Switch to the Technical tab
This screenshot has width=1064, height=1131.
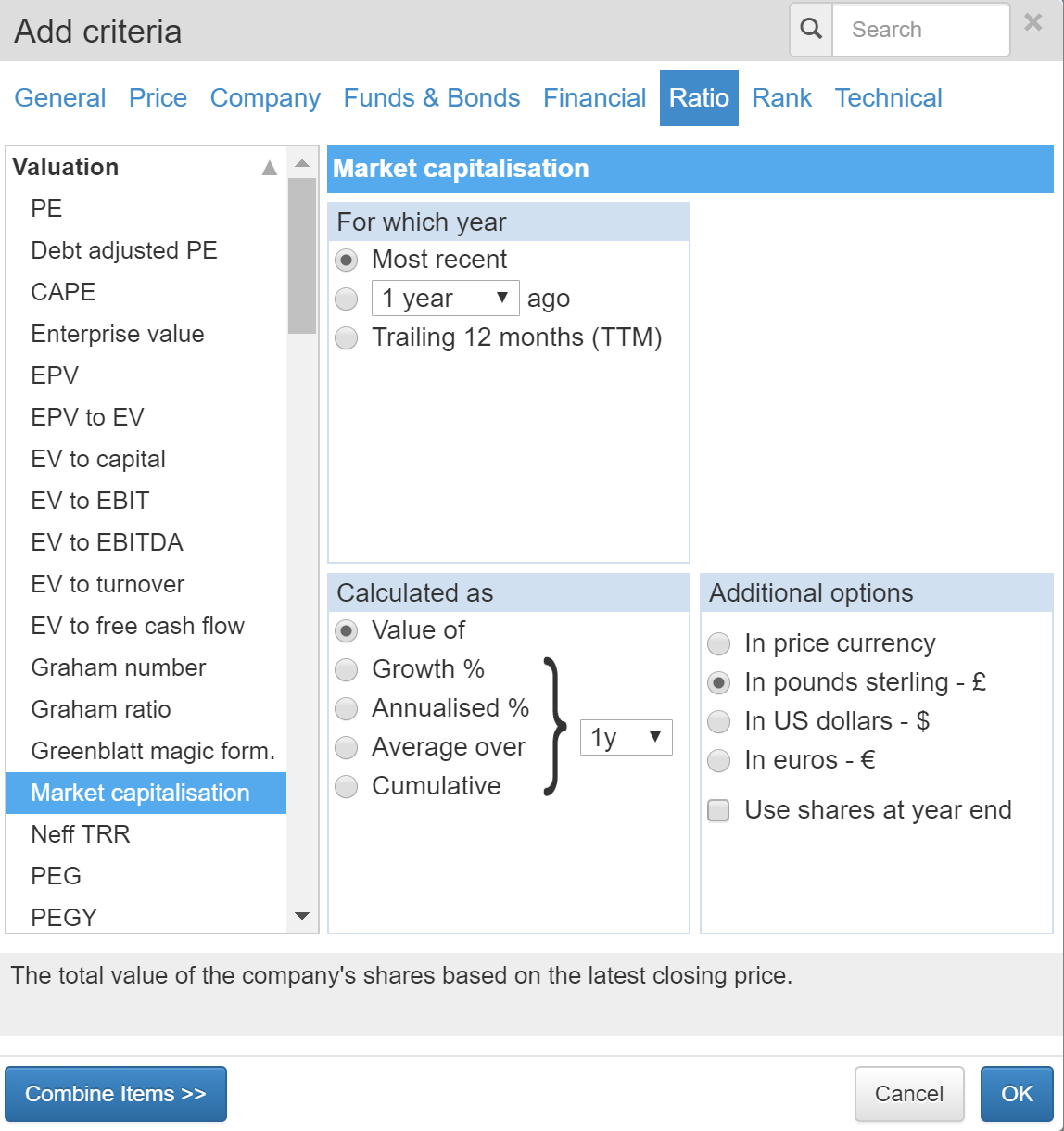[888, 98]
